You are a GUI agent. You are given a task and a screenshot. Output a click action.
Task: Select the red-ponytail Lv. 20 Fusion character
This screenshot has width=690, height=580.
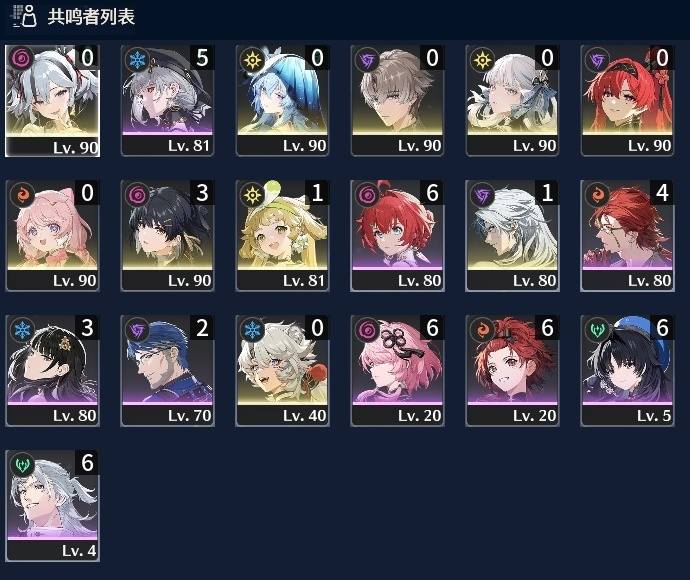click(512, 371)
